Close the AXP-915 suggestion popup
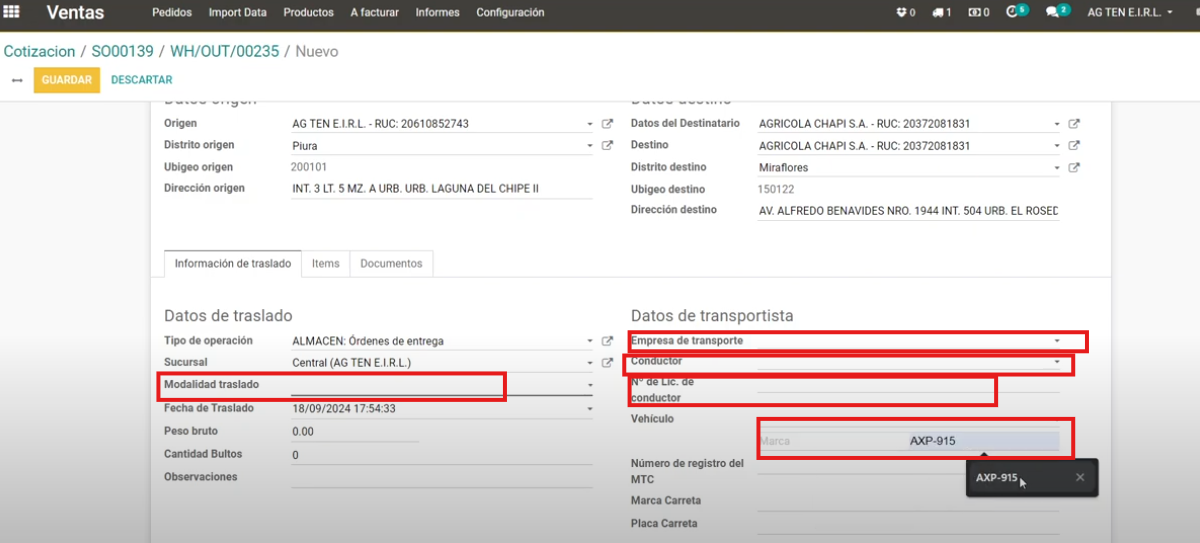 [1080, 478]
